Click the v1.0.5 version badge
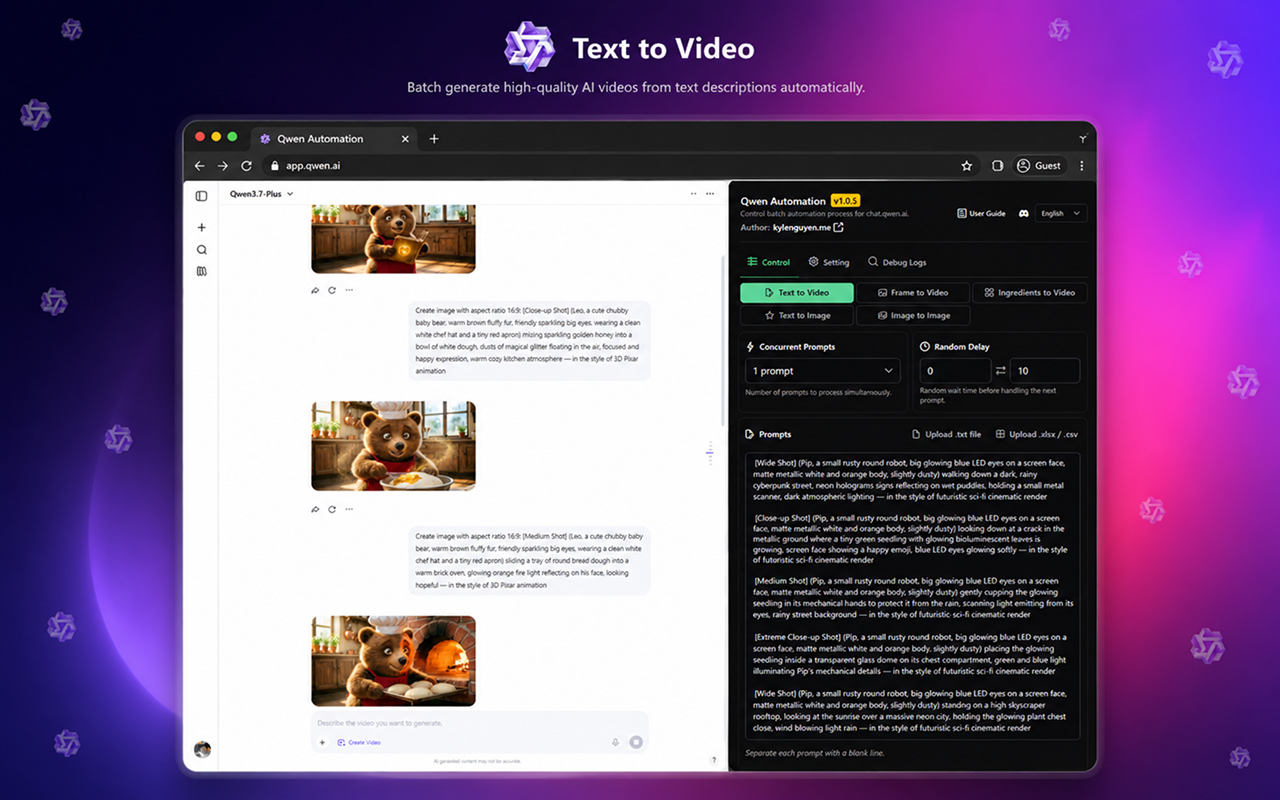 [845, 201]
